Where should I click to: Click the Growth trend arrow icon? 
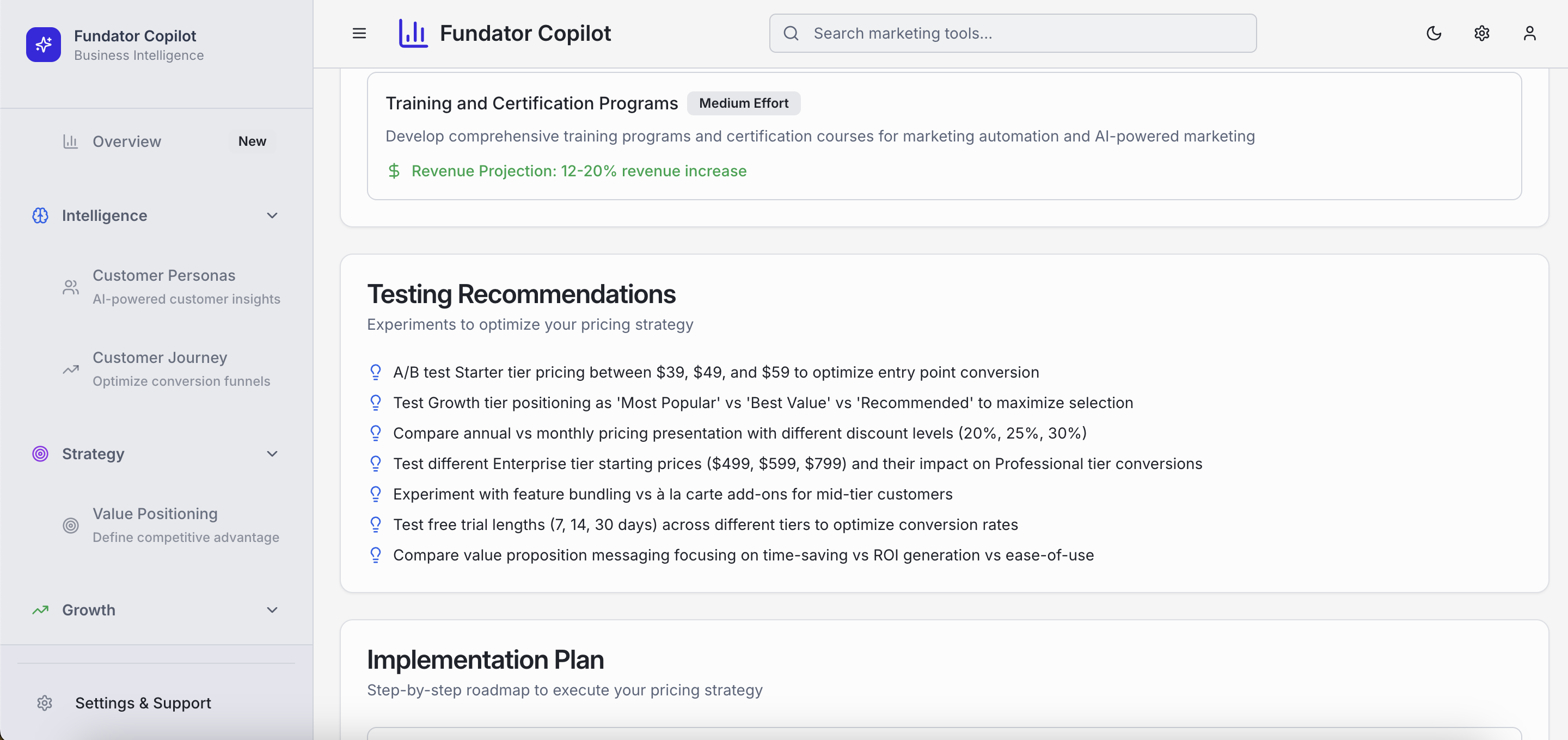(x=40, y=610)
